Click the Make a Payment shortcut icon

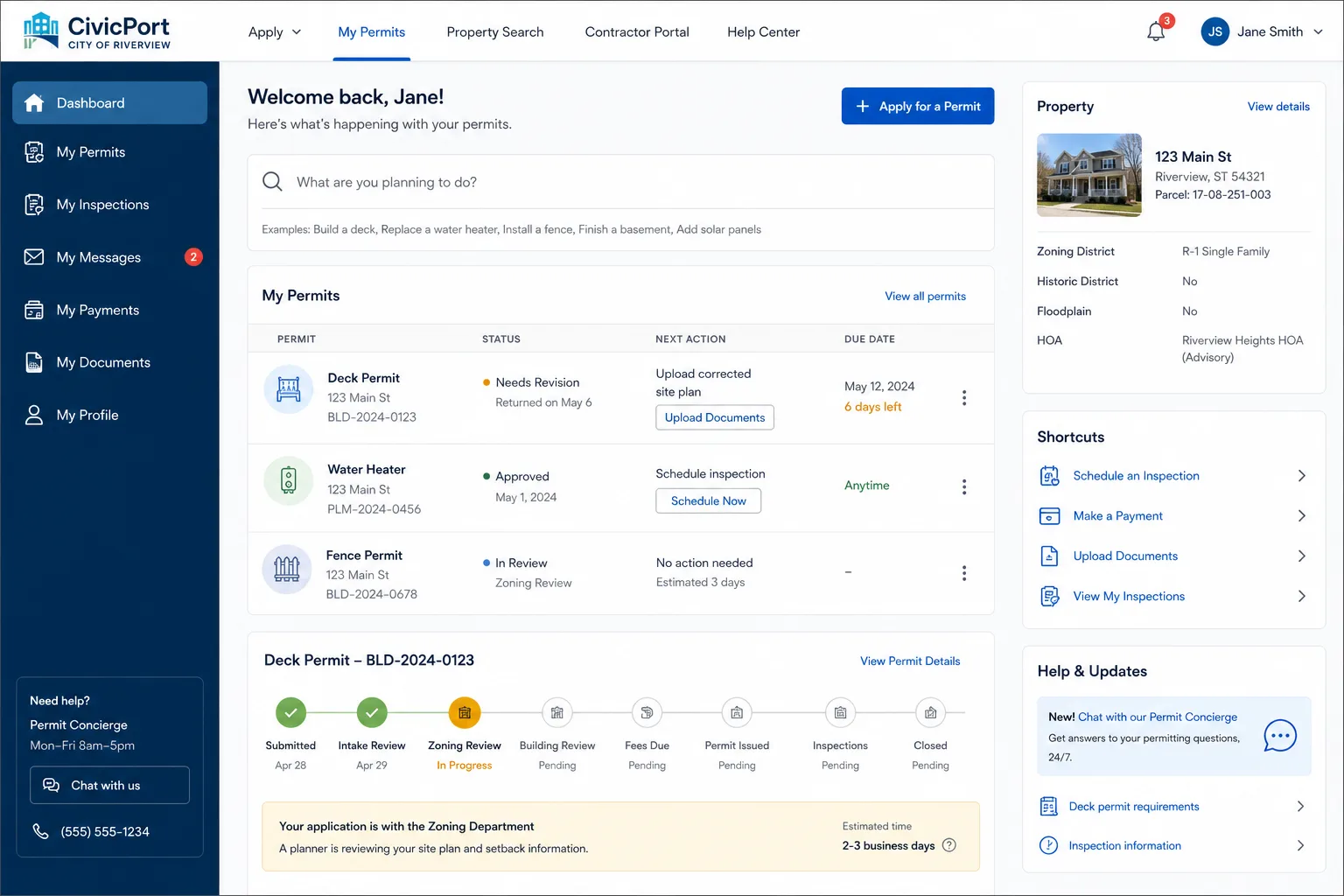click(1049, 516)
